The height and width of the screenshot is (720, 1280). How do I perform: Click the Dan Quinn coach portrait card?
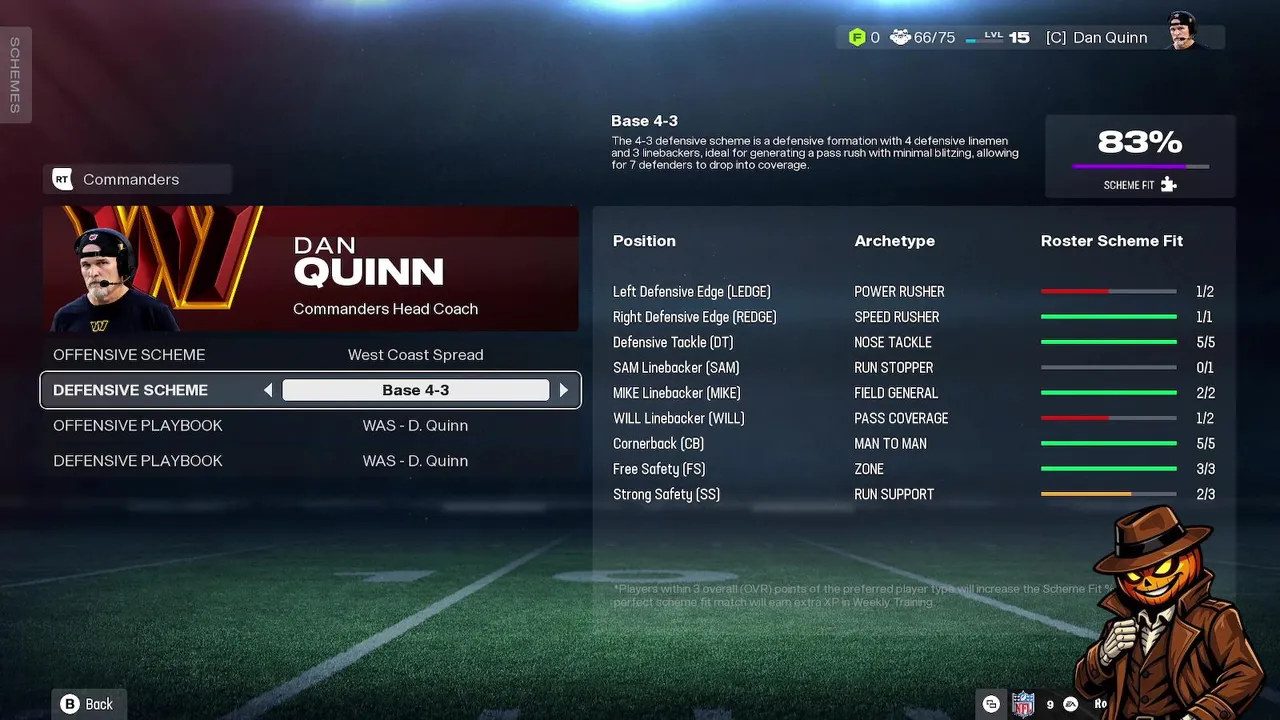coord(311,269)
